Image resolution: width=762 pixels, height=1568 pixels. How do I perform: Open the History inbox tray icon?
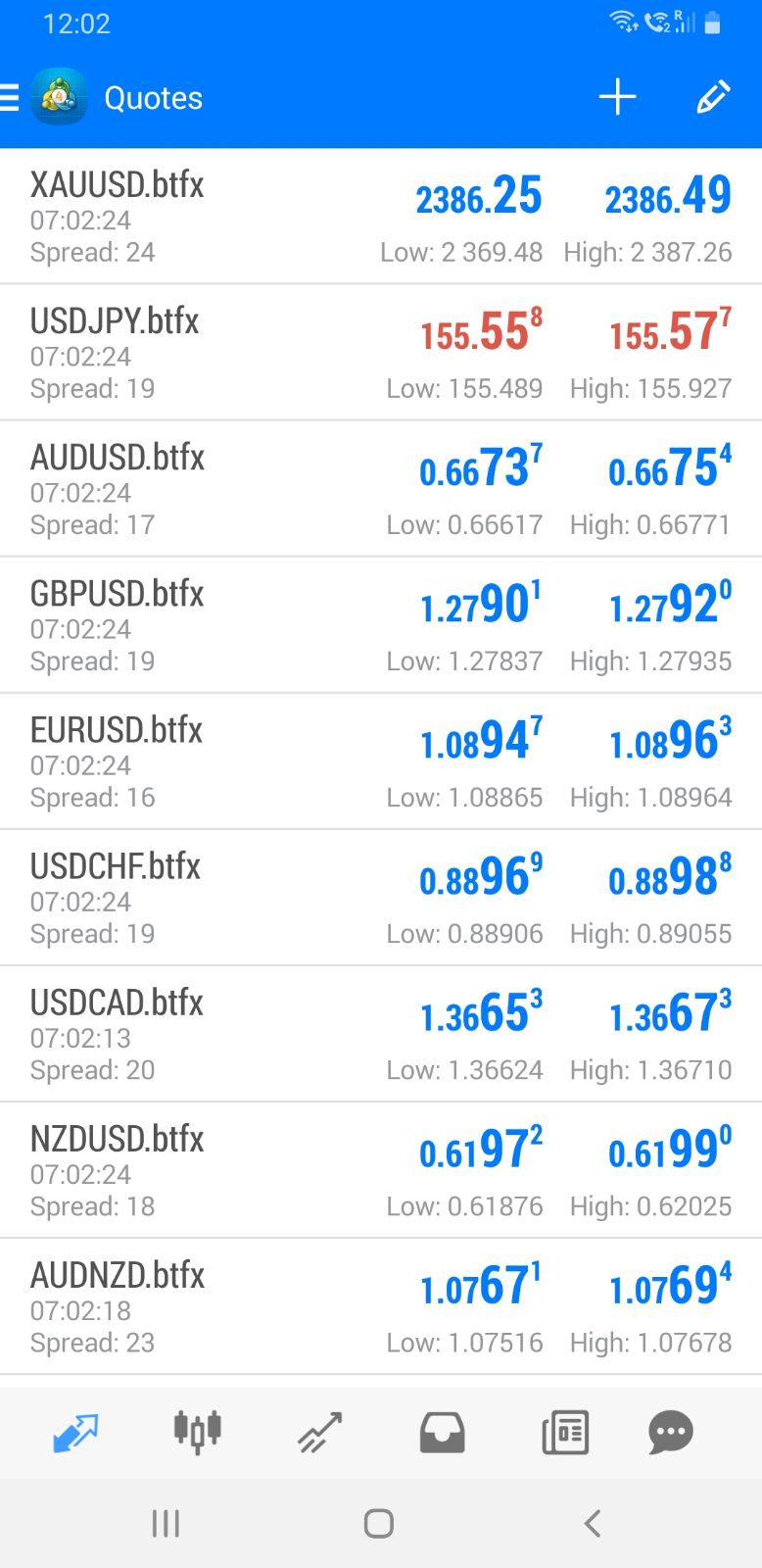pyautogui.click(x=442, y=1433)
